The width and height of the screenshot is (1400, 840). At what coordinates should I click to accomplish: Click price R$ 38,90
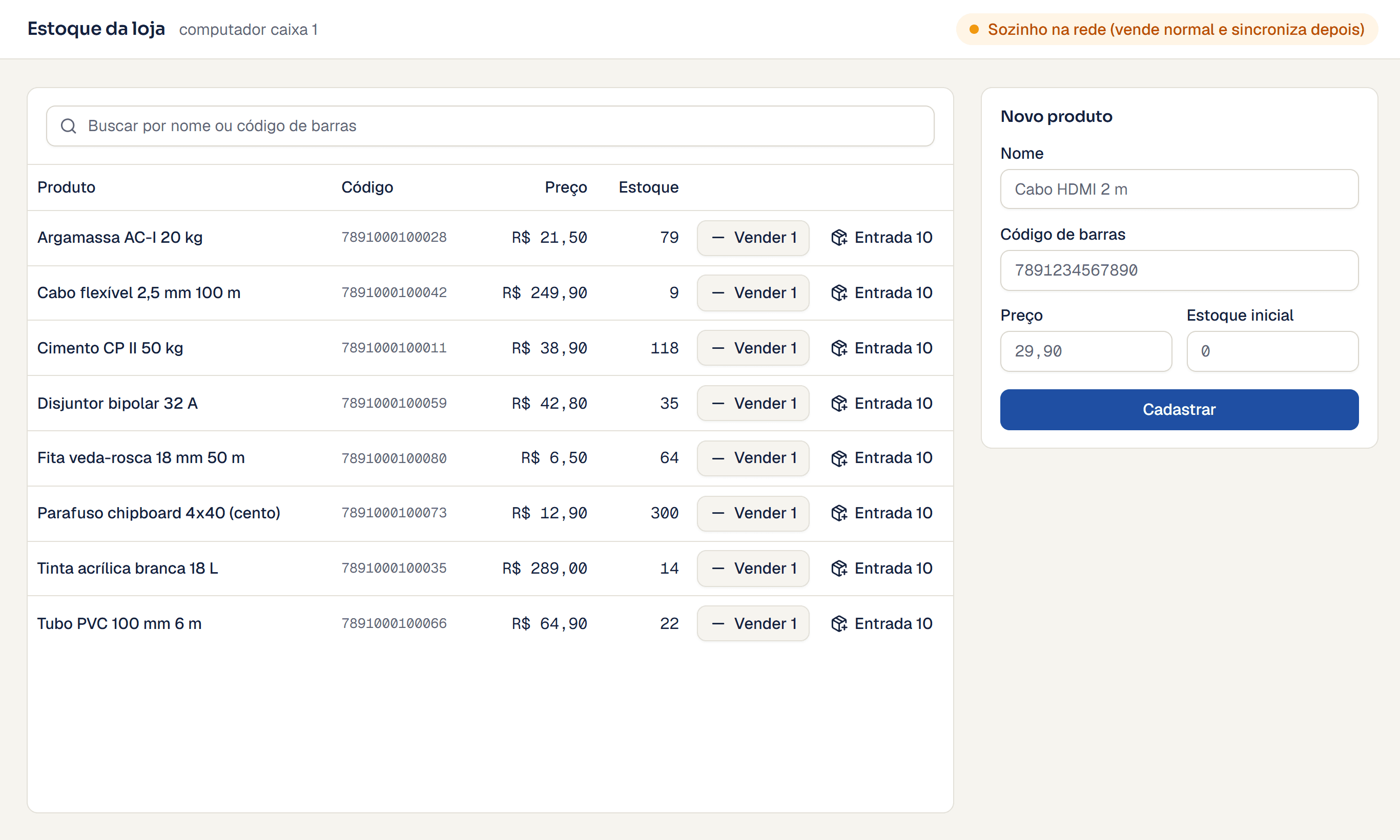[549, 348]
